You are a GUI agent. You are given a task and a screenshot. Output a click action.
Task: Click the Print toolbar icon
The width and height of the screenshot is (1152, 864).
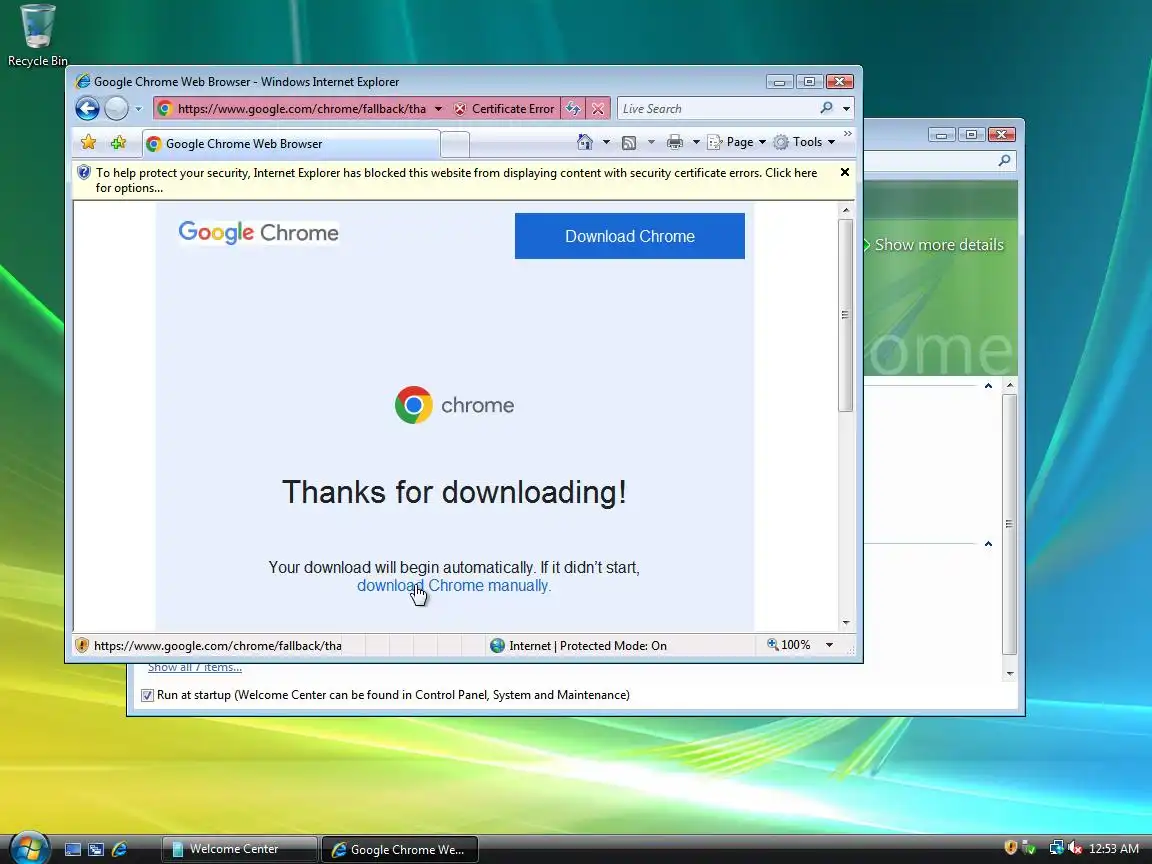click(674, 143)
